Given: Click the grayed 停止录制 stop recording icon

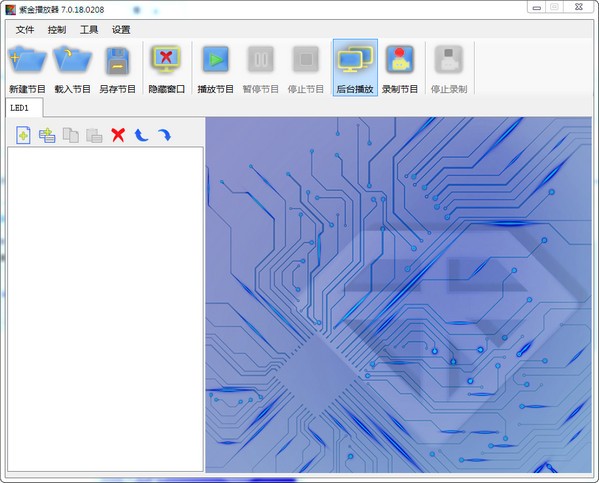Looking at the screenshot, I should coord(449,68).
